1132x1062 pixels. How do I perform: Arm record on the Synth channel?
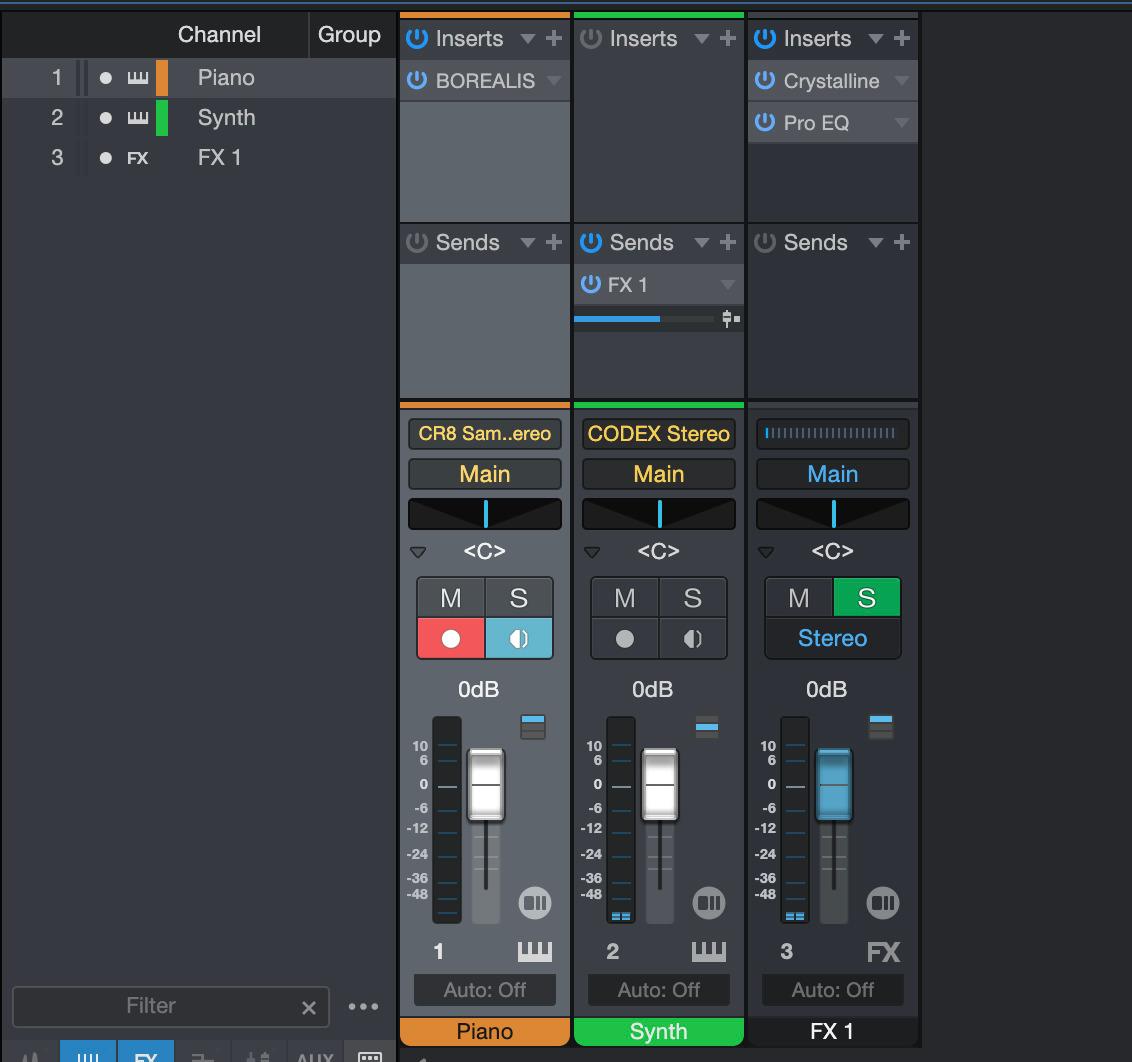(624, 638)
